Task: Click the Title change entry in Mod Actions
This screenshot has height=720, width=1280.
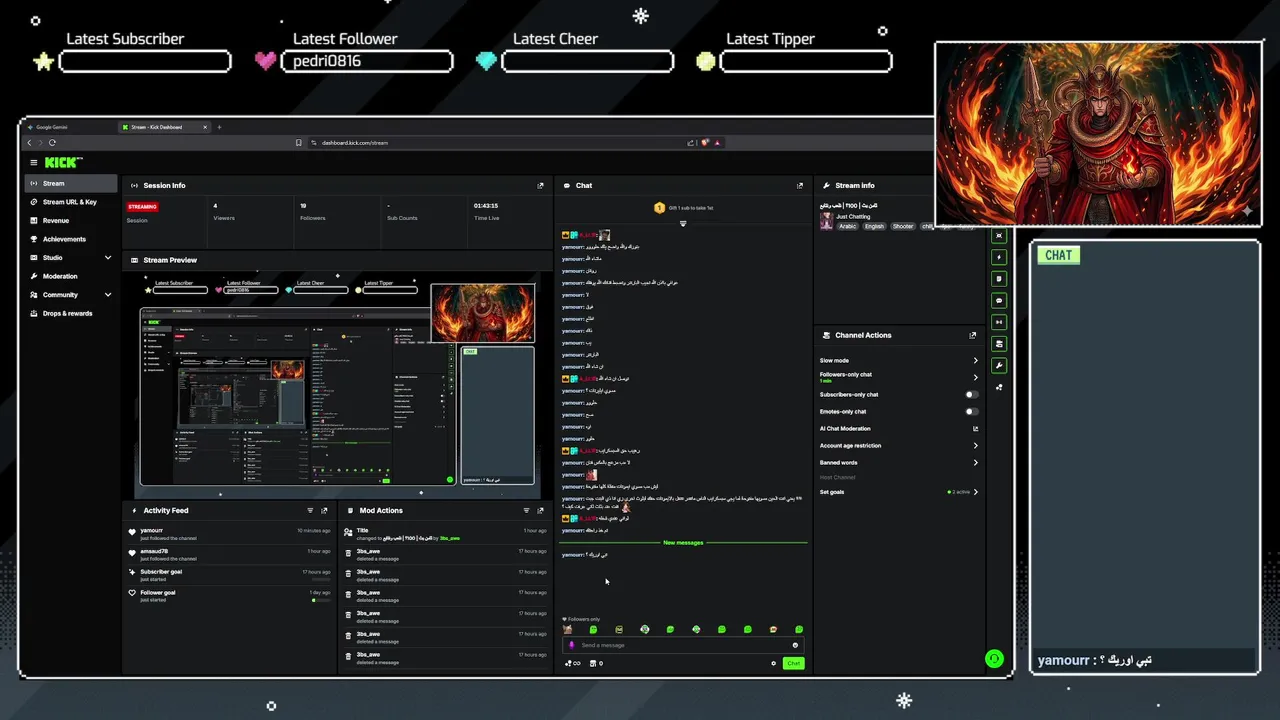Action: (446, 533)
